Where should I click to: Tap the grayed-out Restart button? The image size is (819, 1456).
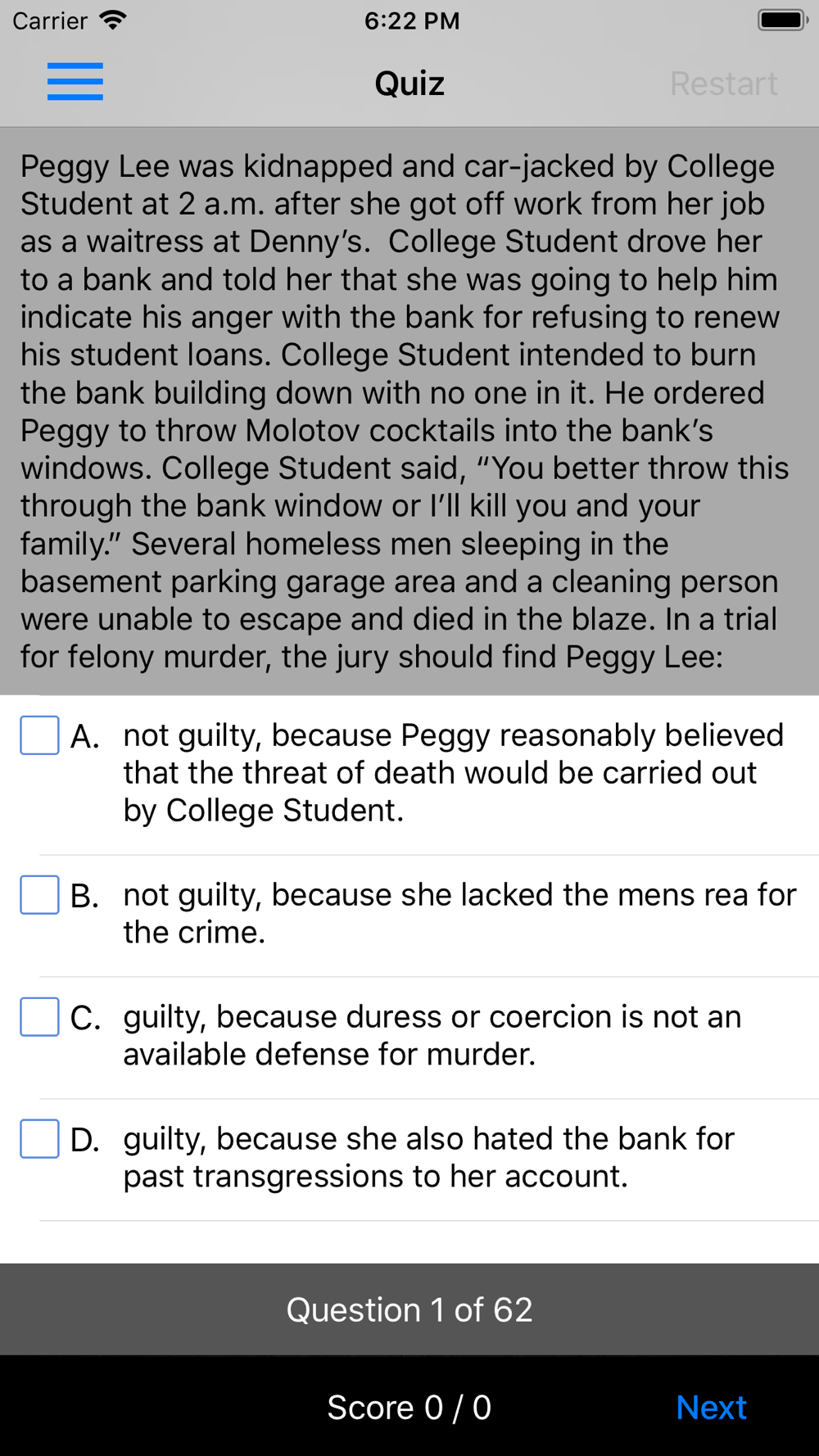[724, 84]
